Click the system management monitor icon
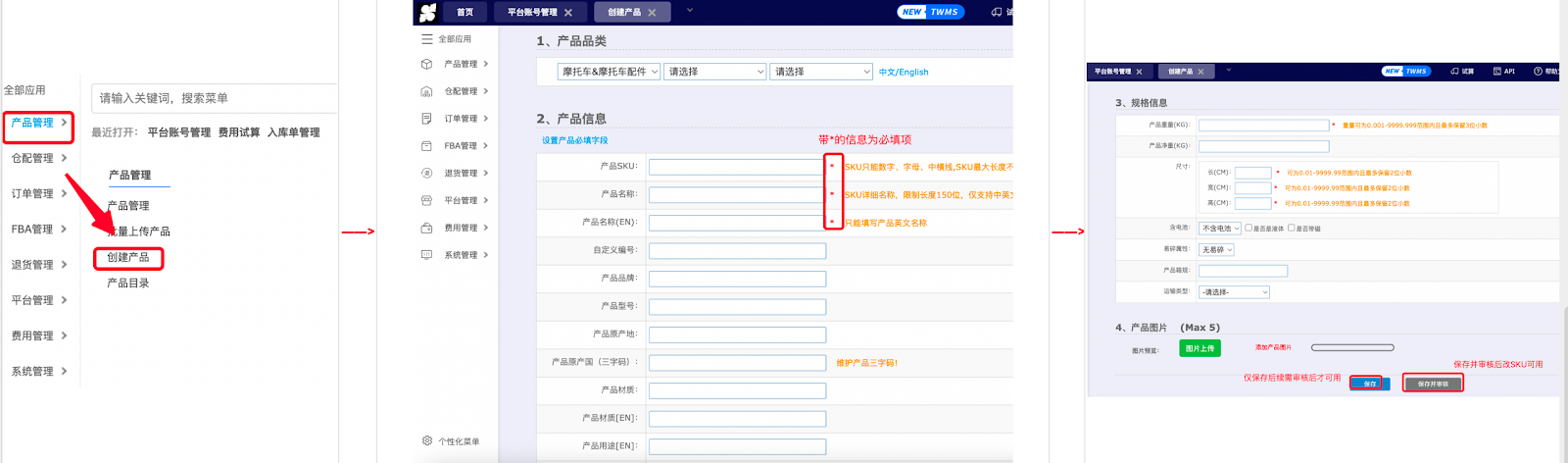The height and width of the screenshot is (463, 1568). pyautogui.click(x=426, y=255)
